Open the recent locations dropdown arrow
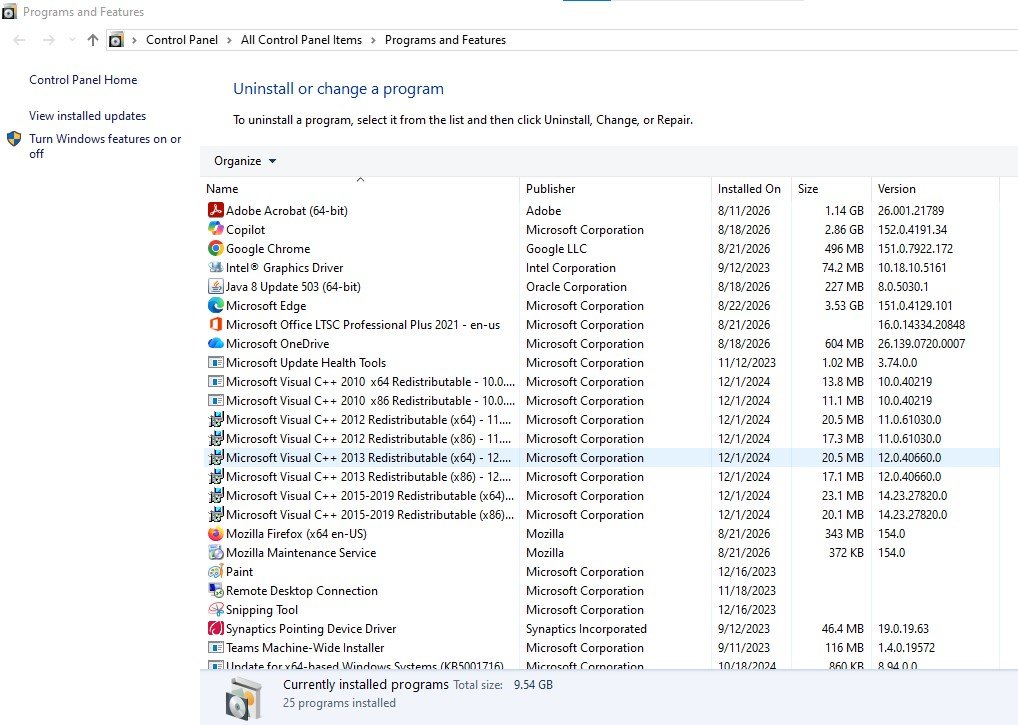Viewport: 1018px width, 725px height. (72, 40)
